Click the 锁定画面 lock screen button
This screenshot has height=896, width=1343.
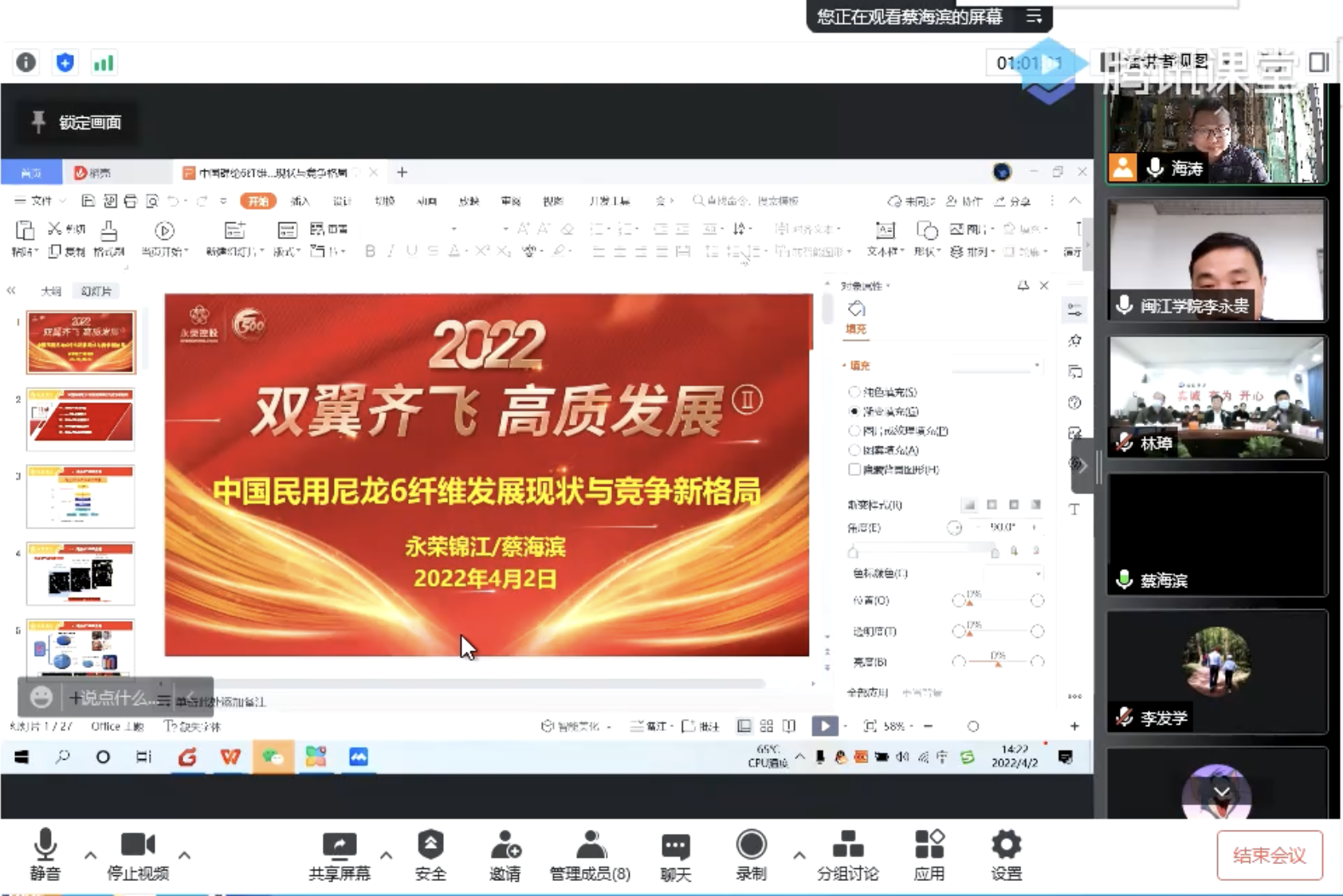click(77, 122)
